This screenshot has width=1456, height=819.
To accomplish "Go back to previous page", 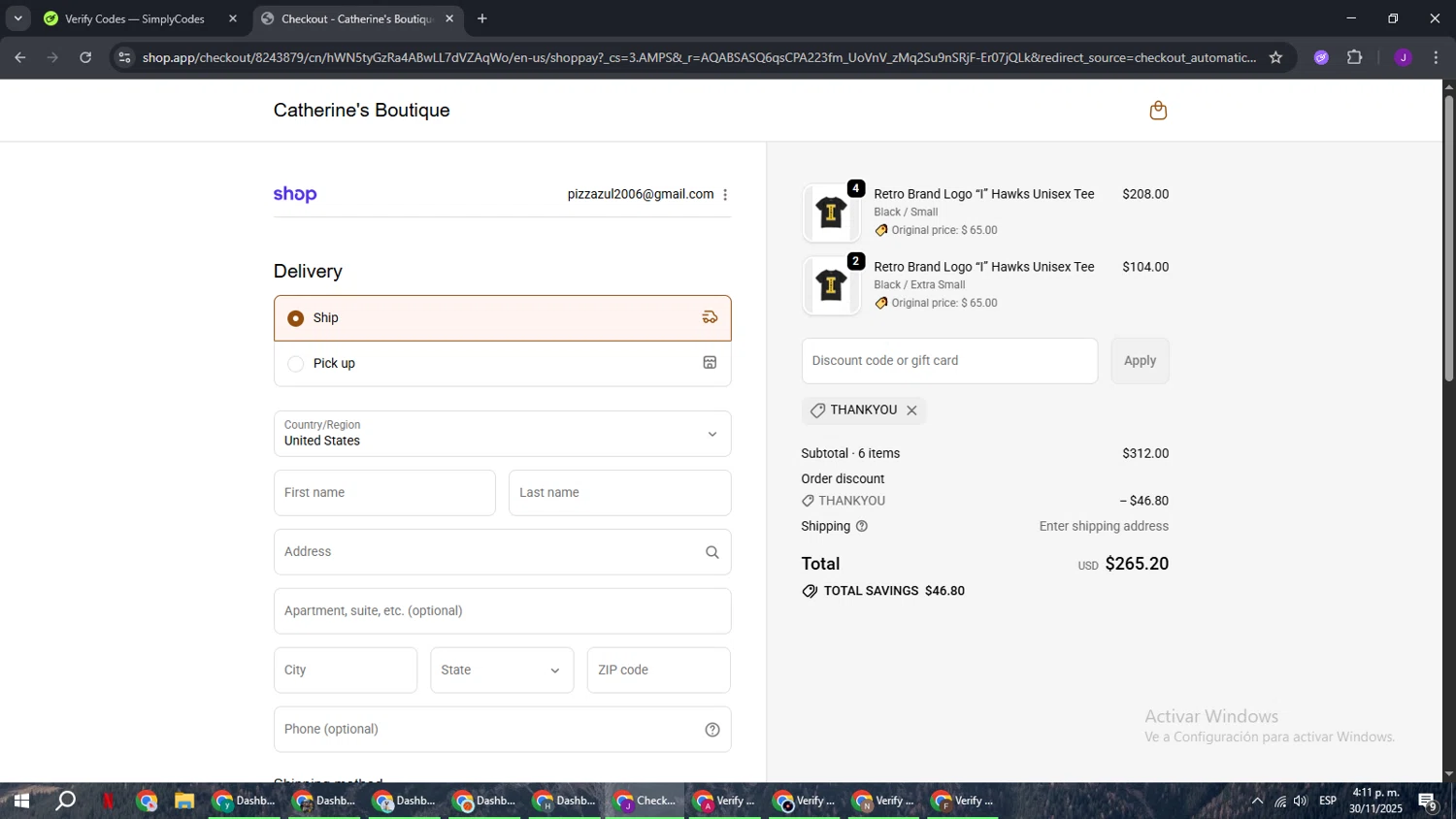I will [20, 57].
